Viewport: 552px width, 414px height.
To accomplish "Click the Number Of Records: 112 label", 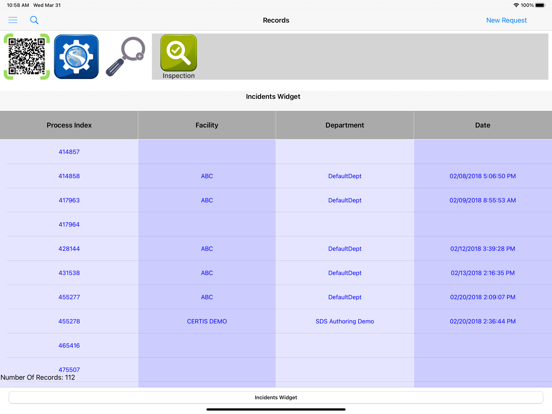I will pyautogui.click(x=38, y=377).
